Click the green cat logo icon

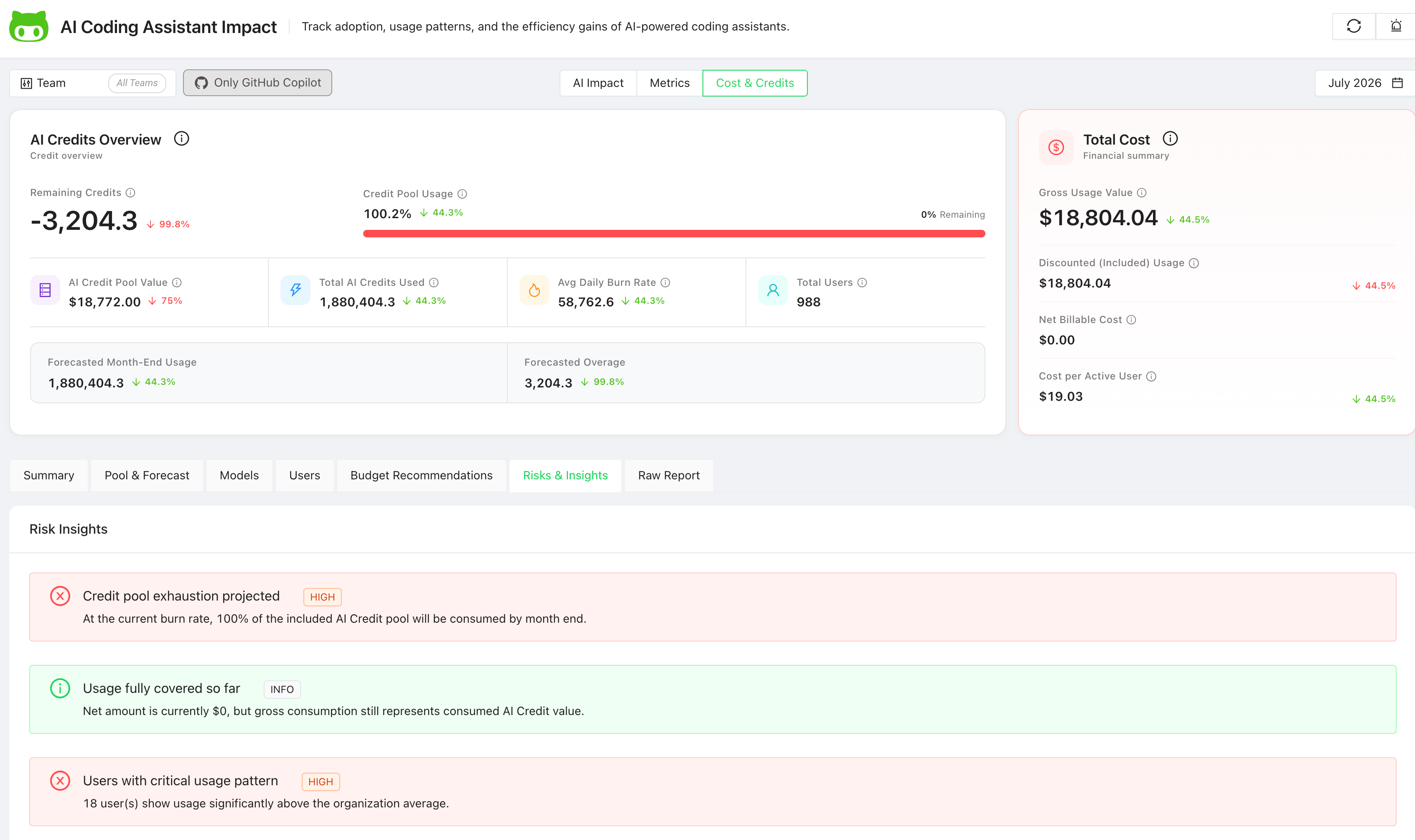pos(29,27)
